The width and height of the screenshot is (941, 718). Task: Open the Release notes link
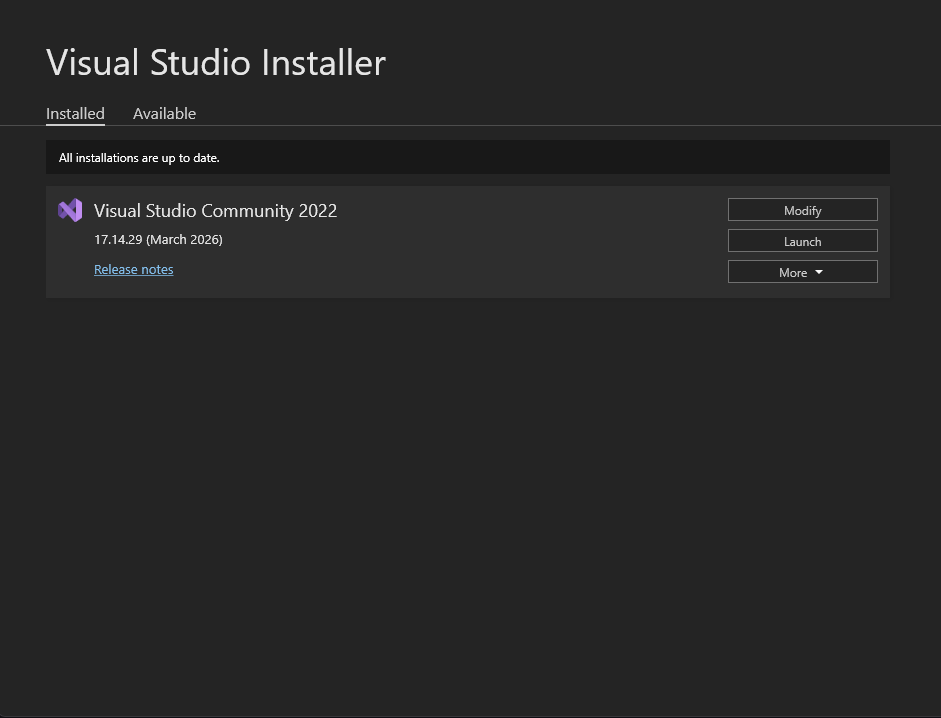click(x=133, y=269)
